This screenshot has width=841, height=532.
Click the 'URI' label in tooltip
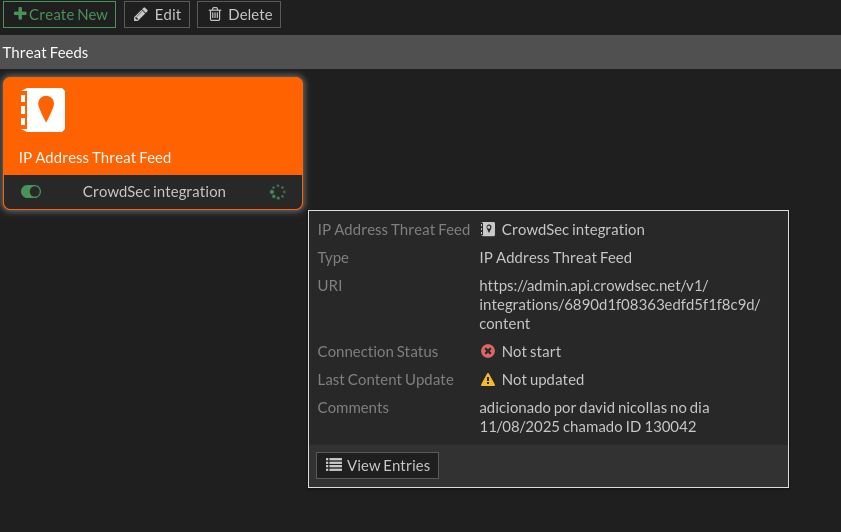(329, 286)
